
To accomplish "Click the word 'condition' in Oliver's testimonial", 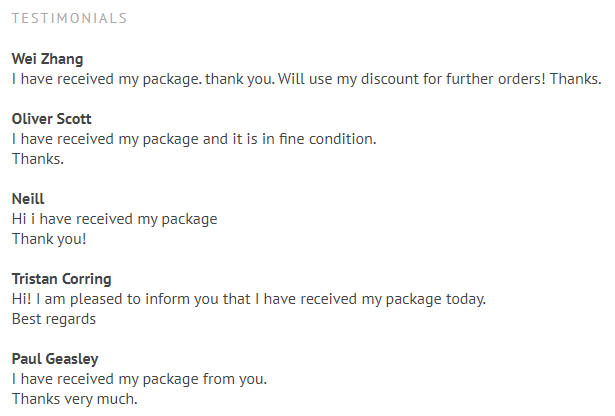I will 342,139.
